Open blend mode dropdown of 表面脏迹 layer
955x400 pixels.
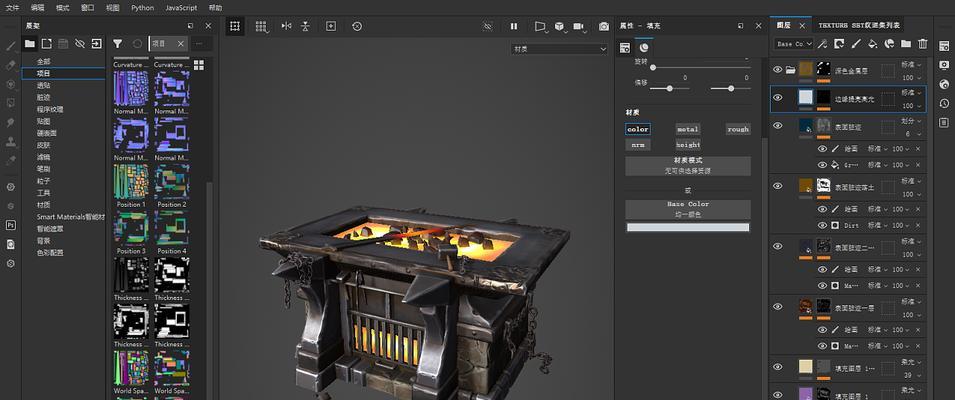point(911,121)
